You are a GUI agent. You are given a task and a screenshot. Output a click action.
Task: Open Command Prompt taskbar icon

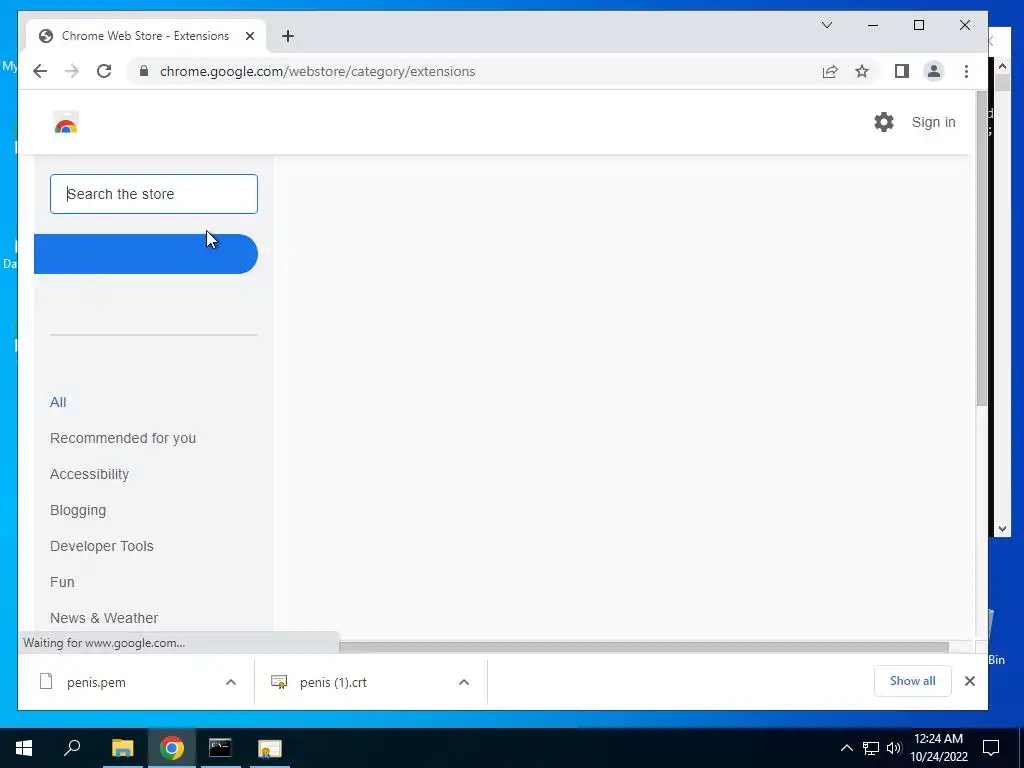[x=220, y=748]
